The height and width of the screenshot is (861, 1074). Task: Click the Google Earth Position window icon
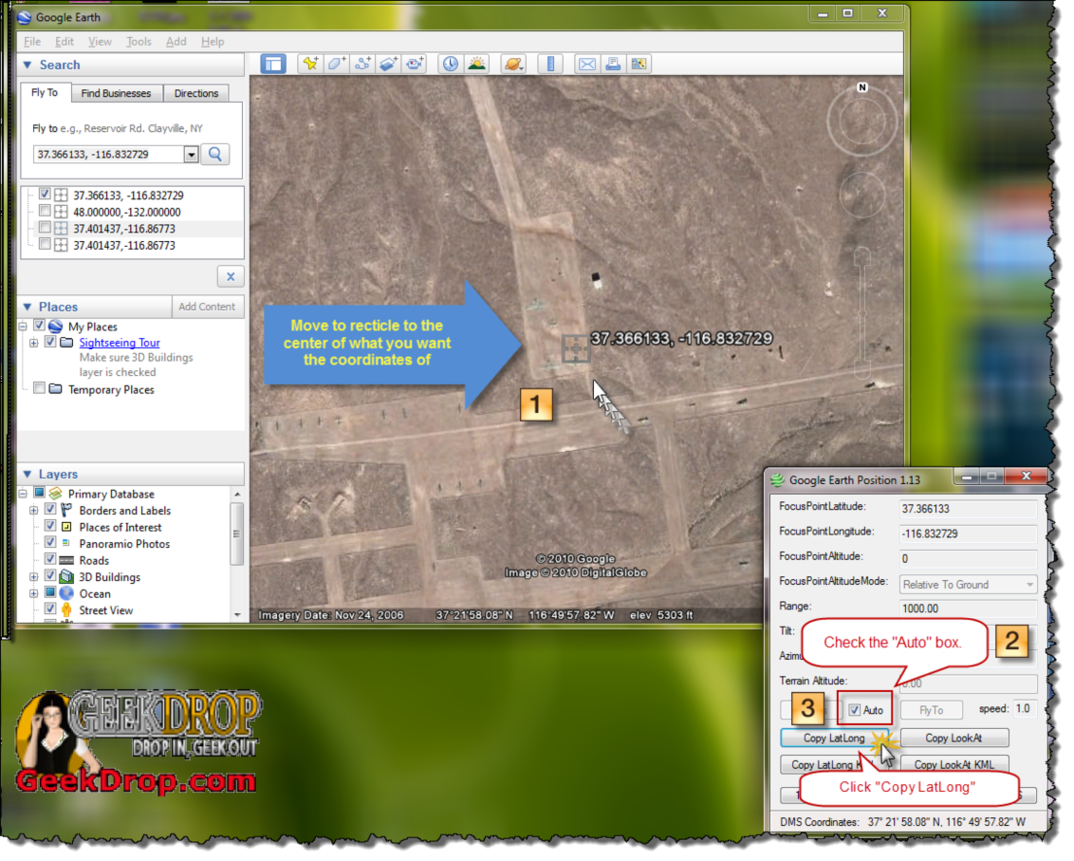tap(777, 480)
